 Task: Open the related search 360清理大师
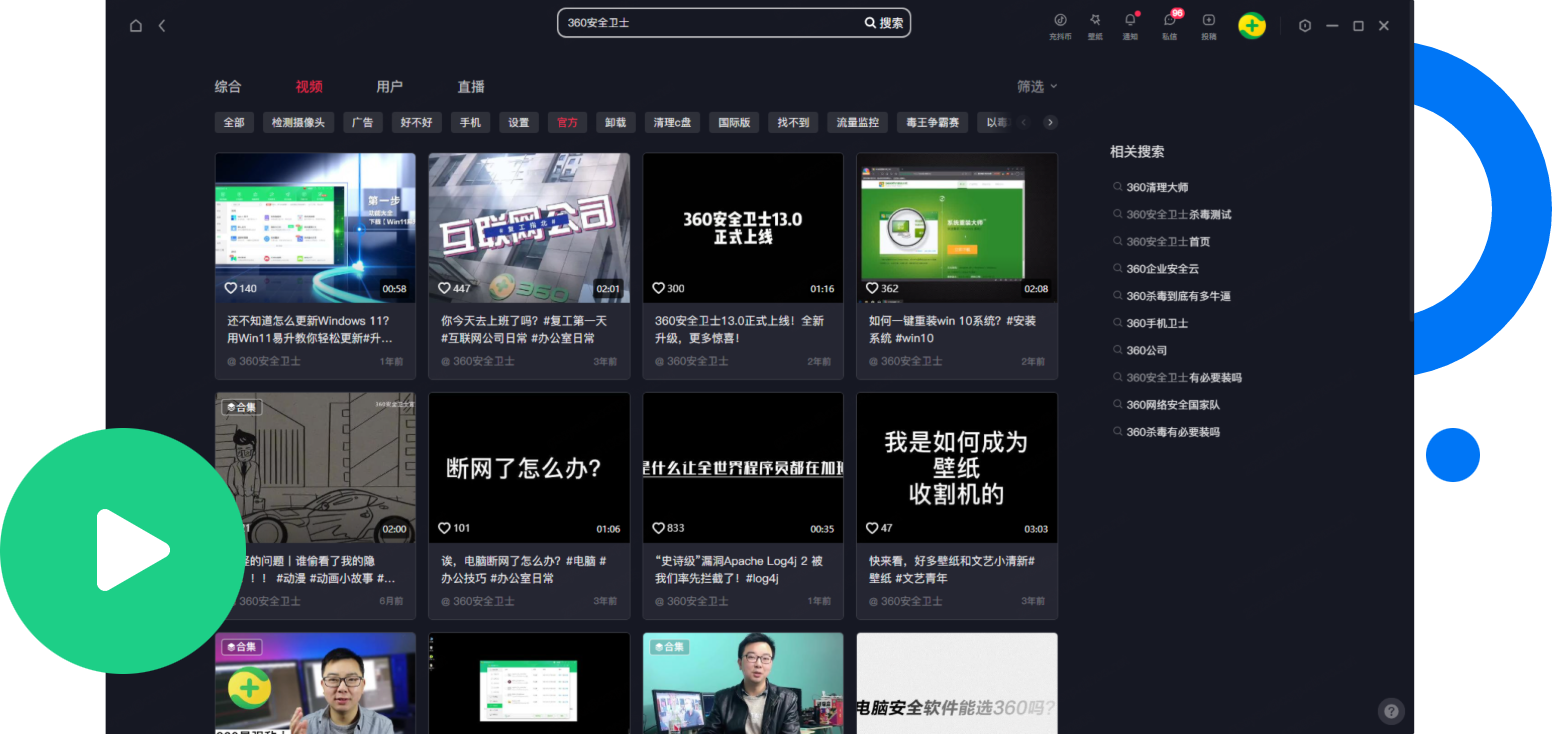click(1157, 187)
